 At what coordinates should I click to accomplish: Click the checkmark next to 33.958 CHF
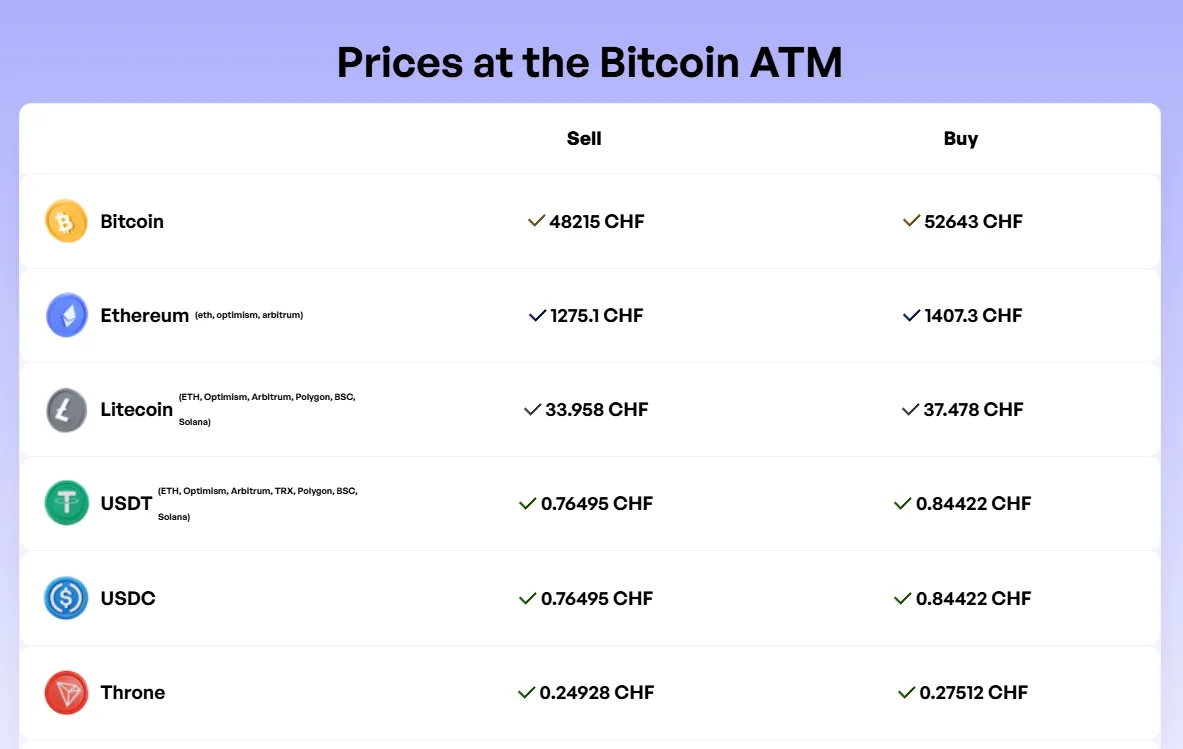tap(533, 410)
